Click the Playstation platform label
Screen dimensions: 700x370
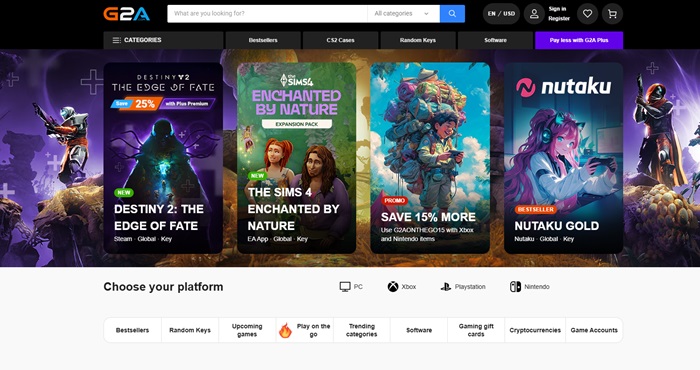click(x=470, y=287)
